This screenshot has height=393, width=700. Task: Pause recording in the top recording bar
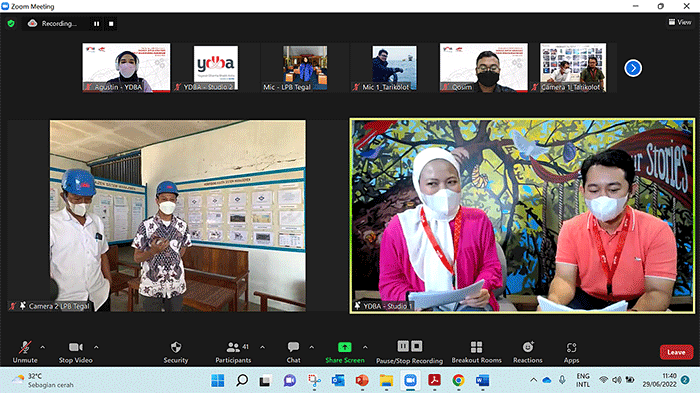(96, 24)
